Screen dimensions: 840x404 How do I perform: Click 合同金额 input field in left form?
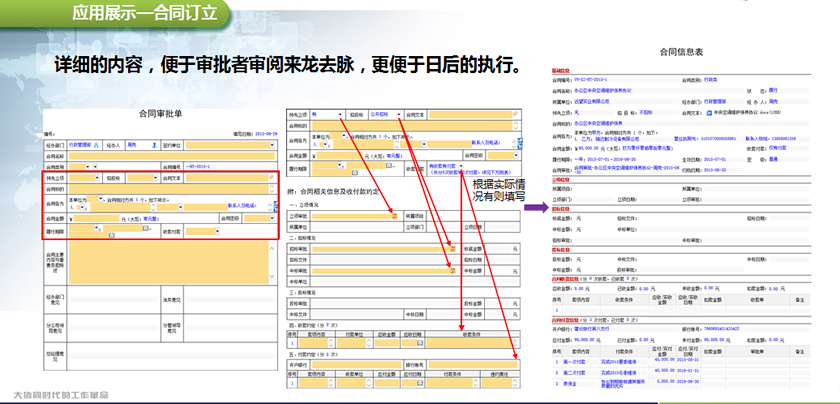tap(96, 218)
